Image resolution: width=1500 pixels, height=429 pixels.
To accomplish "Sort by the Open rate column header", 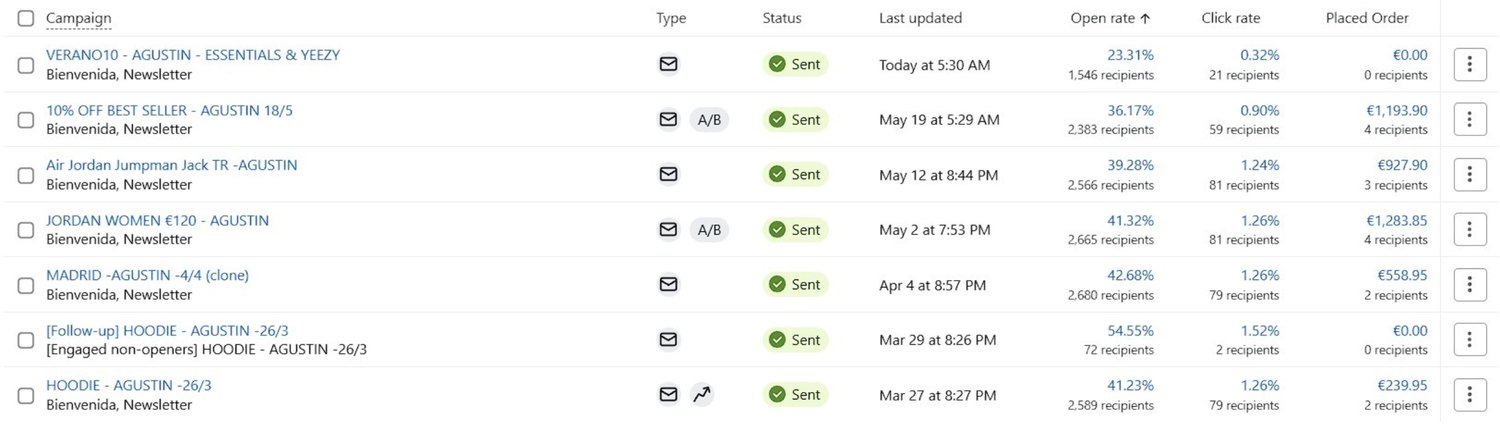I will (1110, 18).
